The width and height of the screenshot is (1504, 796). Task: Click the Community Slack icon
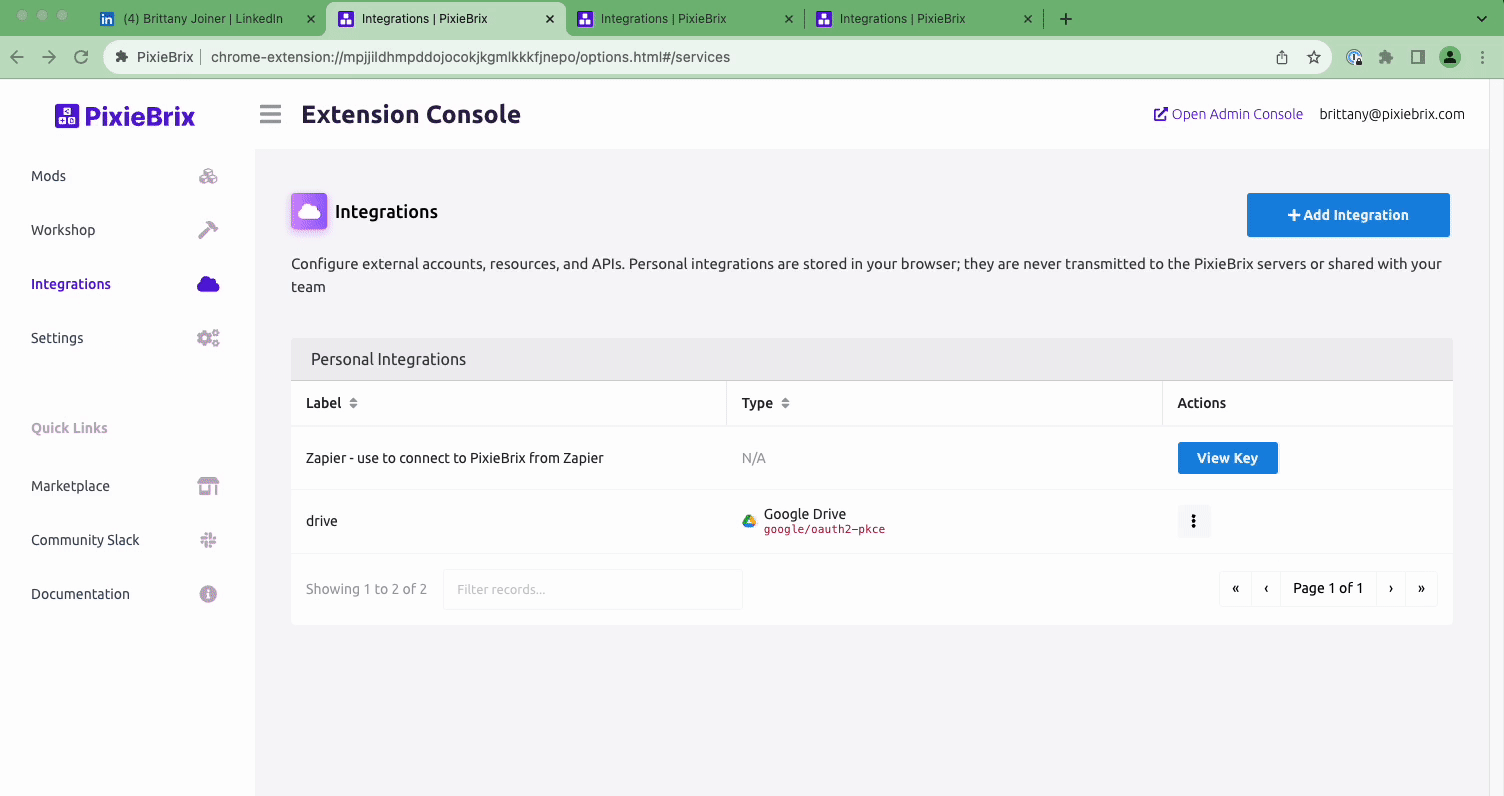(208, 540)
